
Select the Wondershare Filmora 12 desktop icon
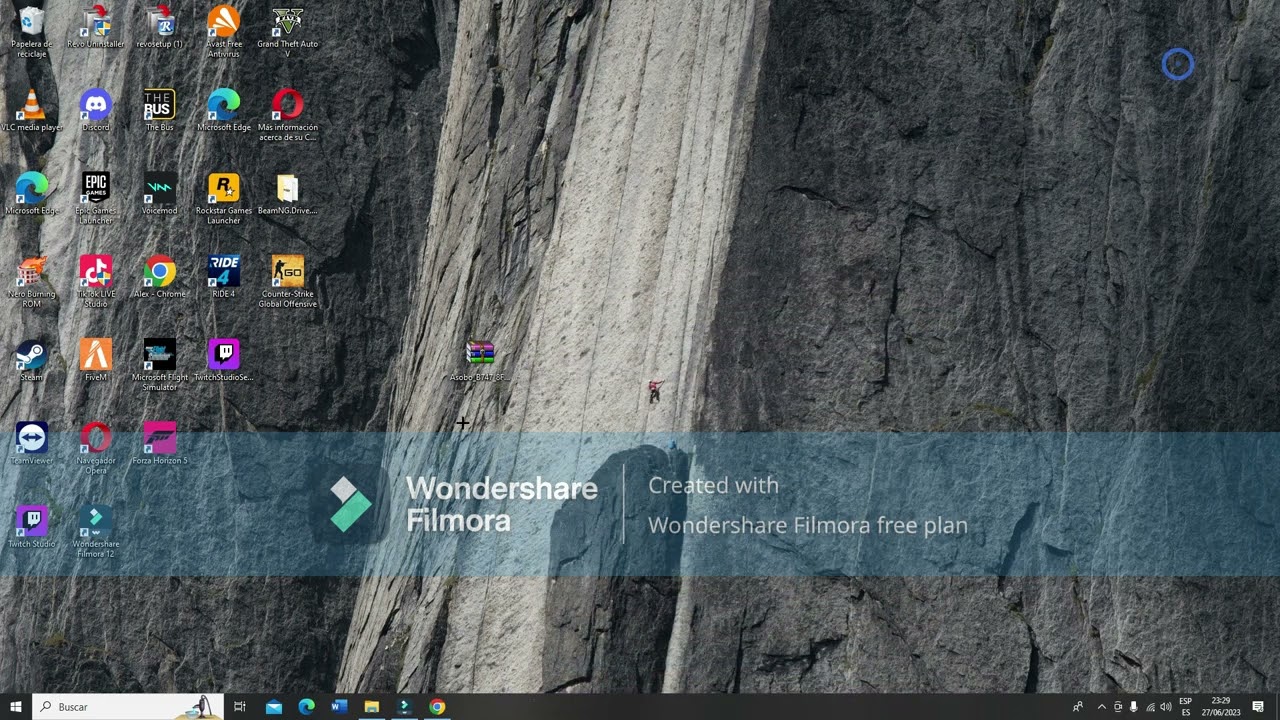click(96, 530)
